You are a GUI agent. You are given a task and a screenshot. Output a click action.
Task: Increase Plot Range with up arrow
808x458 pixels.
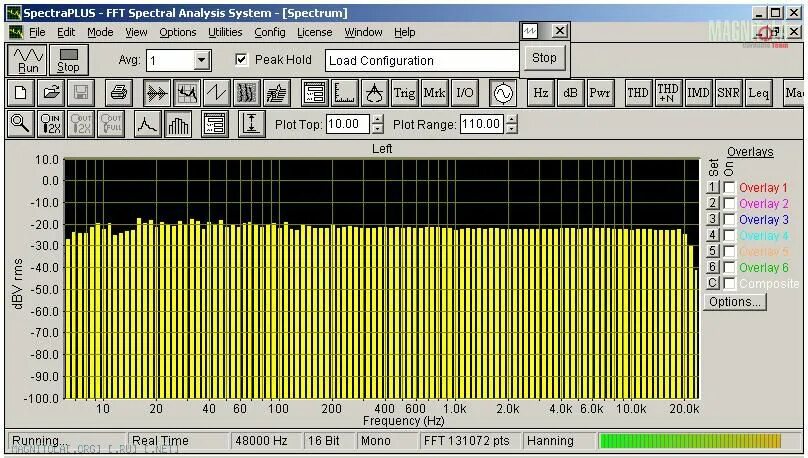point(511,119)
